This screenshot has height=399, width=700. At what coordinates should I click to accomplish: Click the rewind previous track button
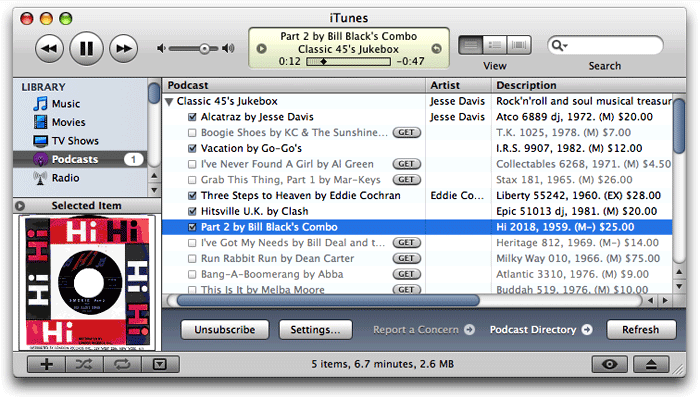click(x=49, y=49)
